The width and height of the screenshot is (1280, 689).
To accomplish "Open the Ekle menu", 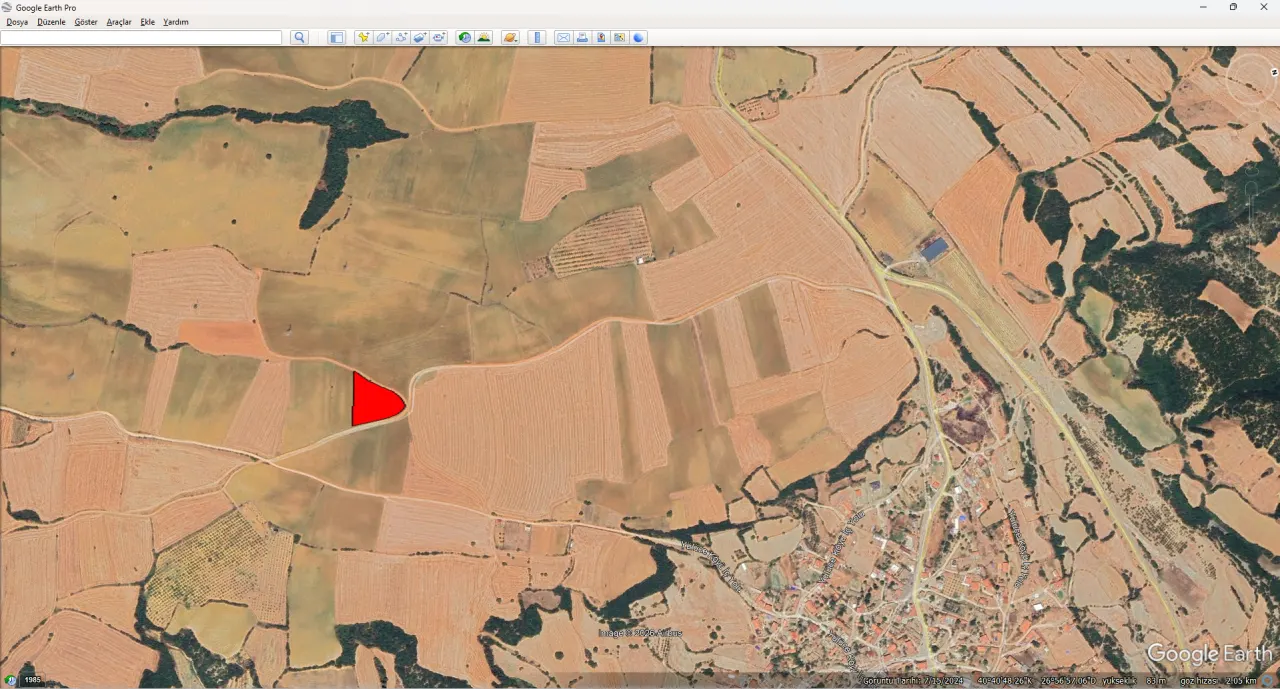I will tap(148, 22).
